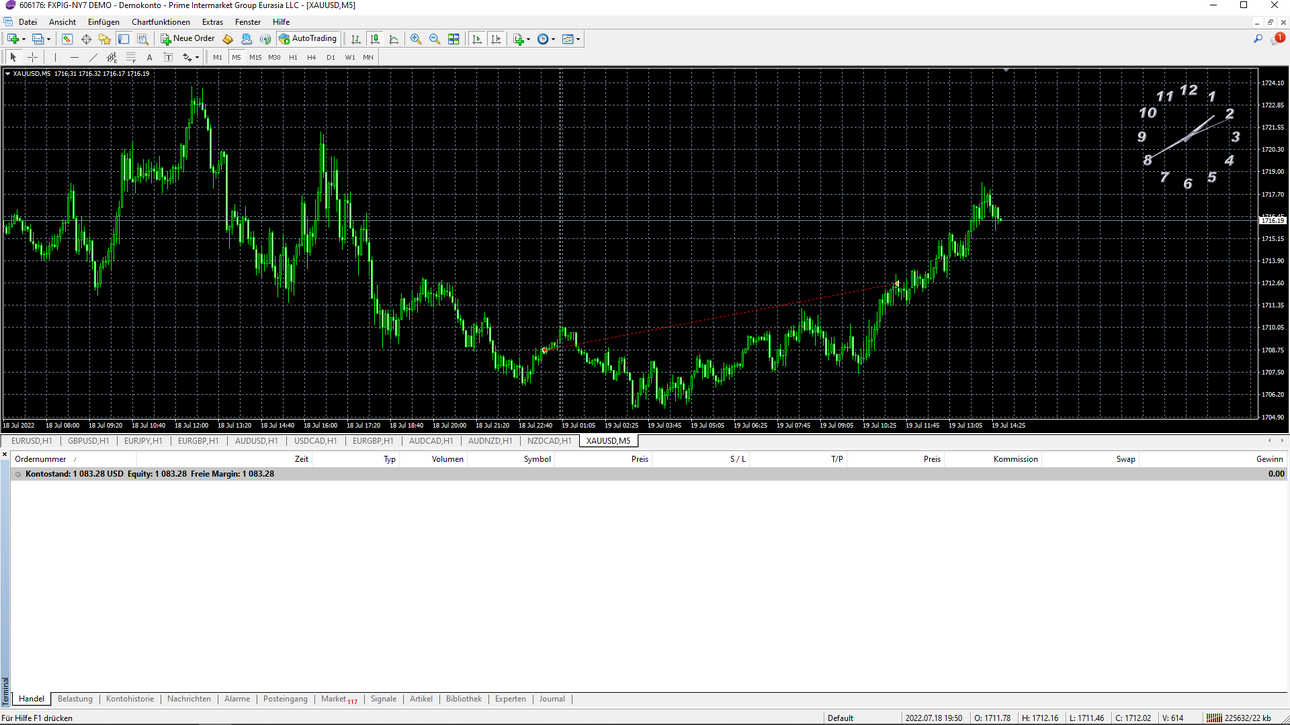Toggle the AutoTrading button
Image resolution: width=1290 pixels, height=725 pixels.
point(308,39)
